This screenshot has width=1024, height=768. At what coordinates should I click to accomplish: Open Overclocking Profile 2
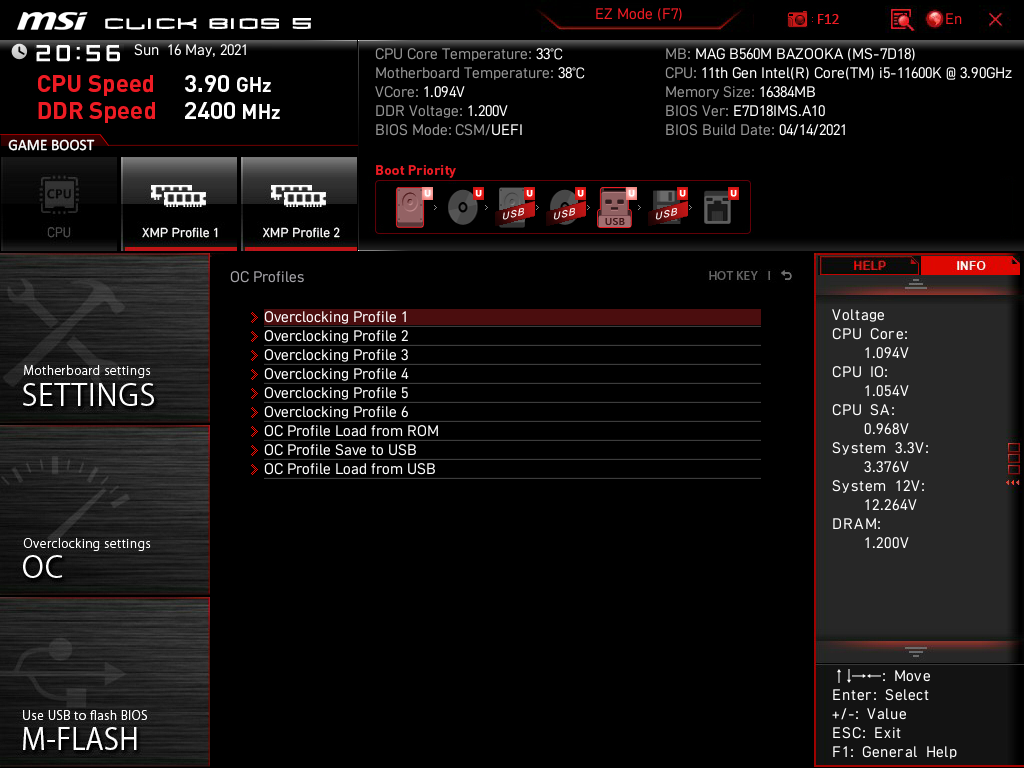click(x=512, y=336)
